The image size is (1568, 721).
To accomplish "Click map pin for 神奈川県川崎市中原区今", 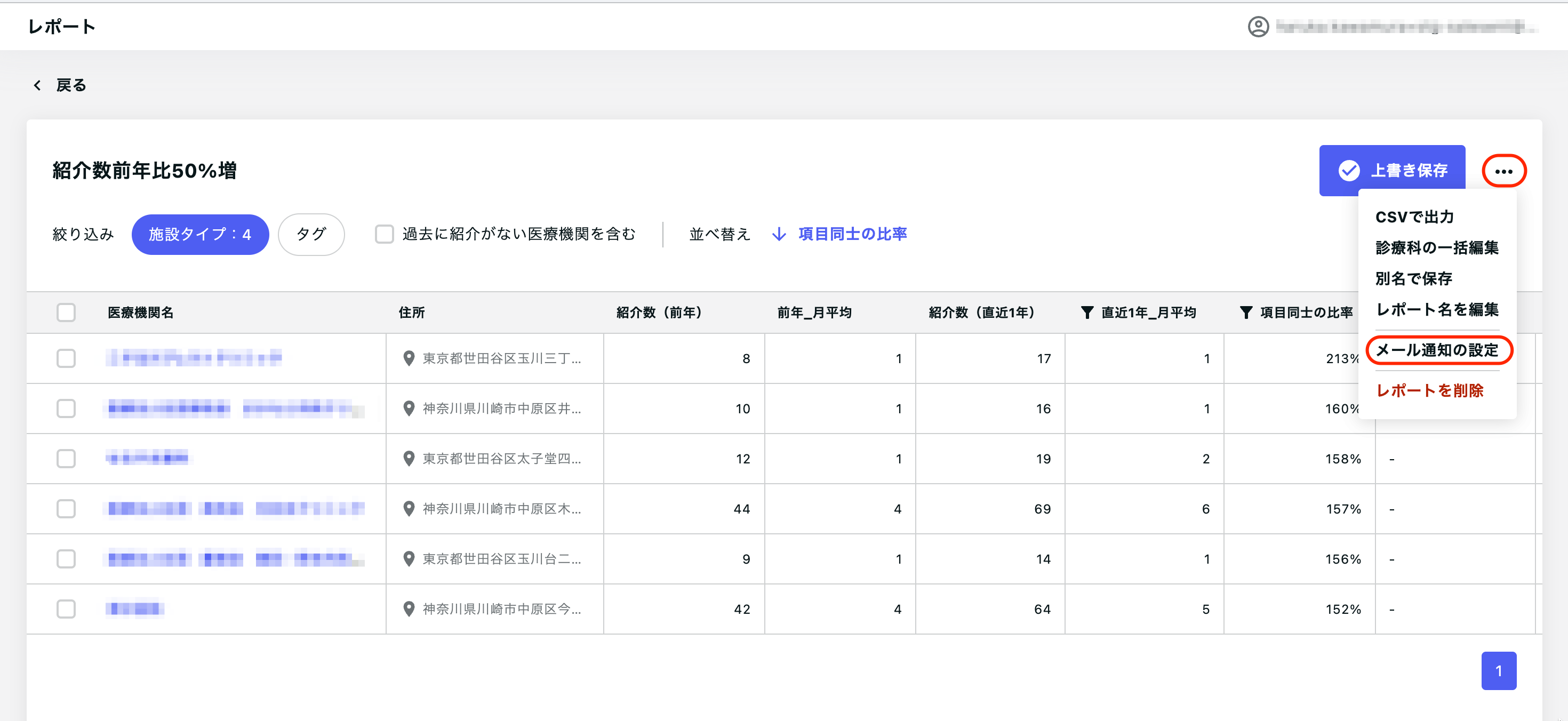I will click(409, 609).
